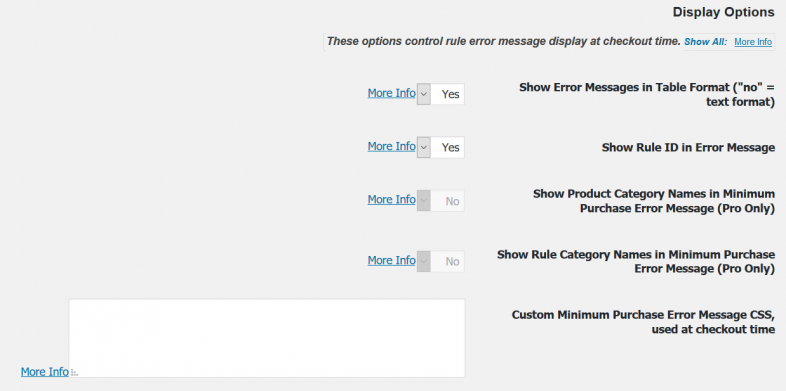Open the Show Rule ID dropdown showing Yes
Screen dimensions: 786x391
pos(441,147)
